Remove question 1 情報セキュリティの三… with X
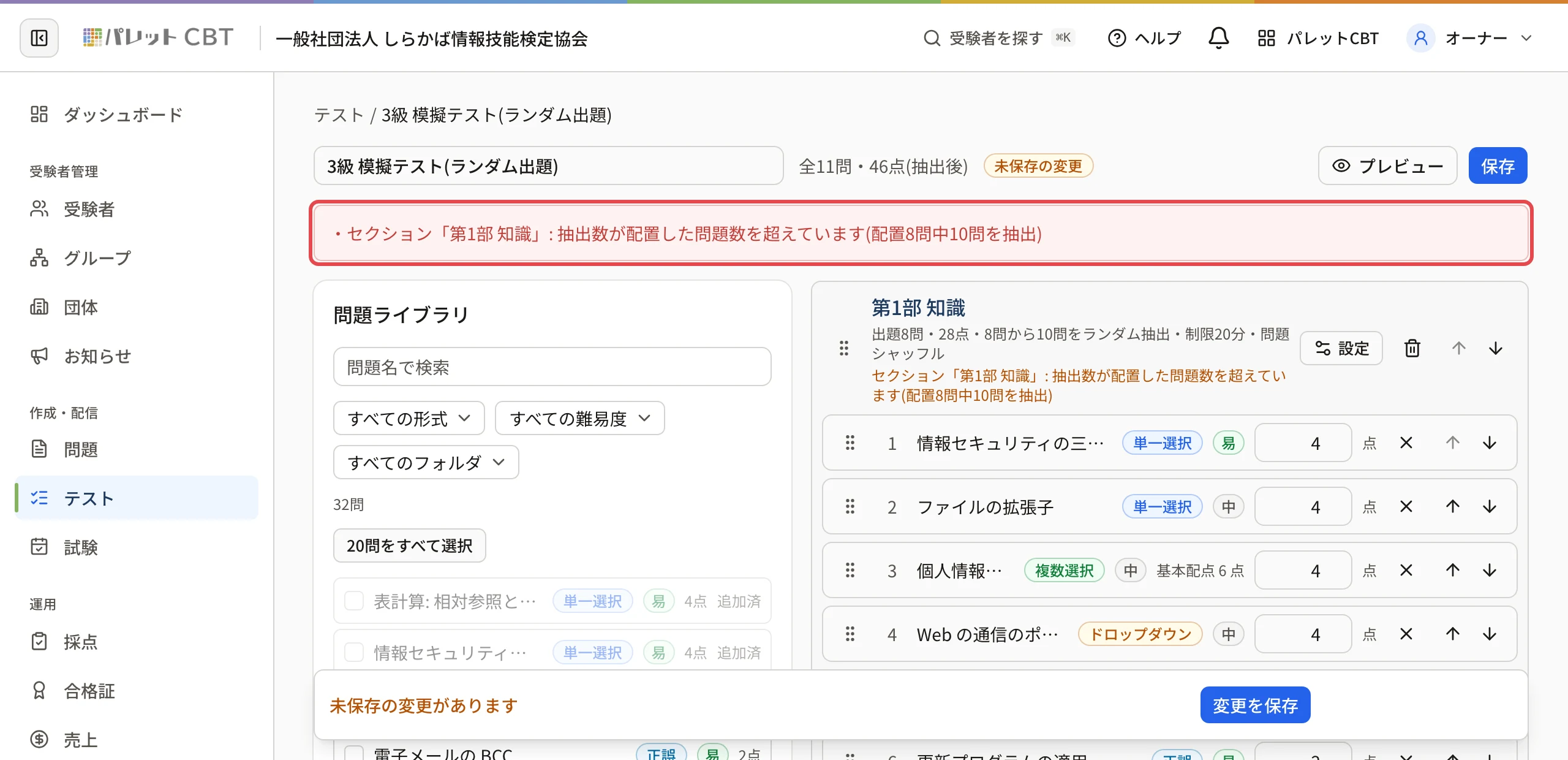The width and height of the screenshot is (1568, 760). [1406, 443]
